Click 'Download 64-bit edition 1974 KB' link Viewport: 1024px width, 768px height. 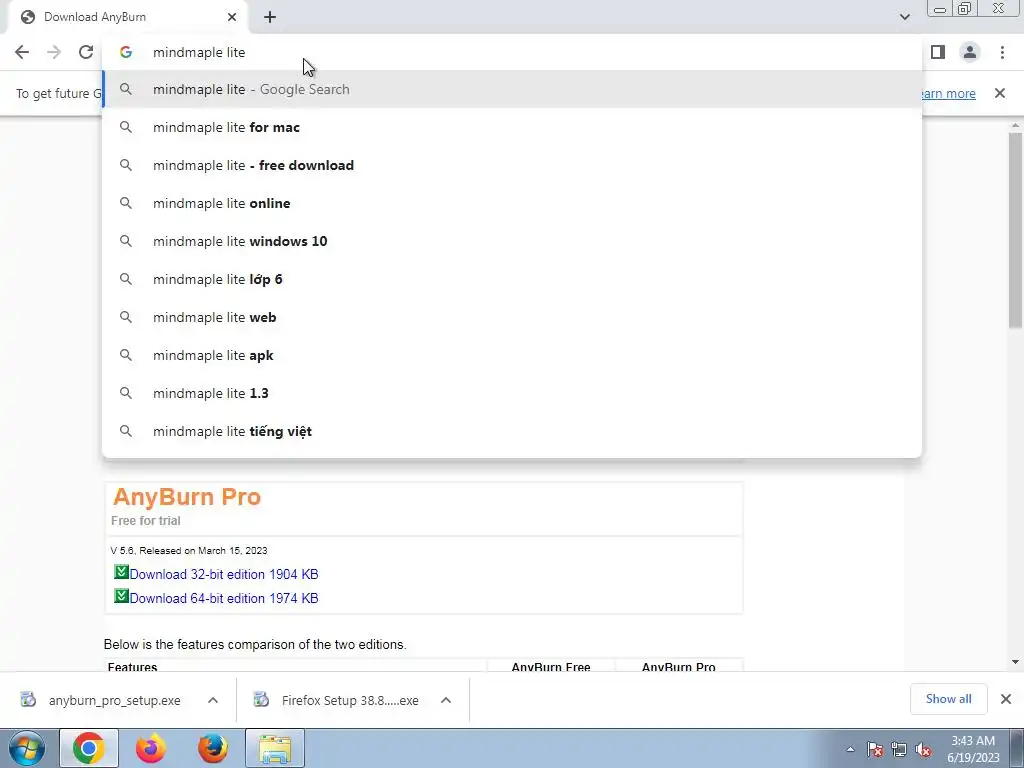[x=224, y=598]
